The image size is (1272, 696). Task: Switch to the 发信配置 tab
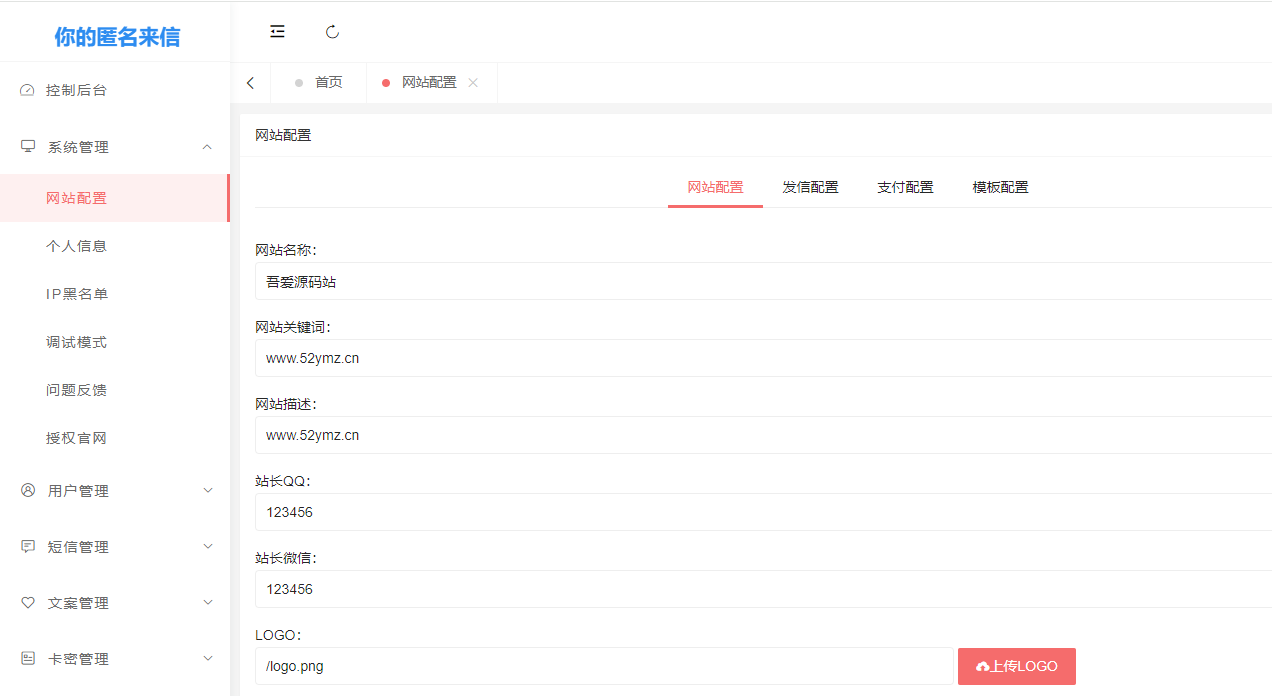(810, 187)
